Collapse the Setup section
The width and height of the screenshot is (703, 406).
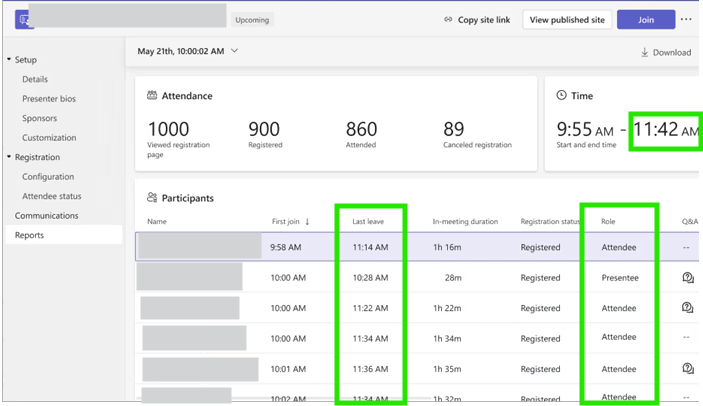[9, 59]
